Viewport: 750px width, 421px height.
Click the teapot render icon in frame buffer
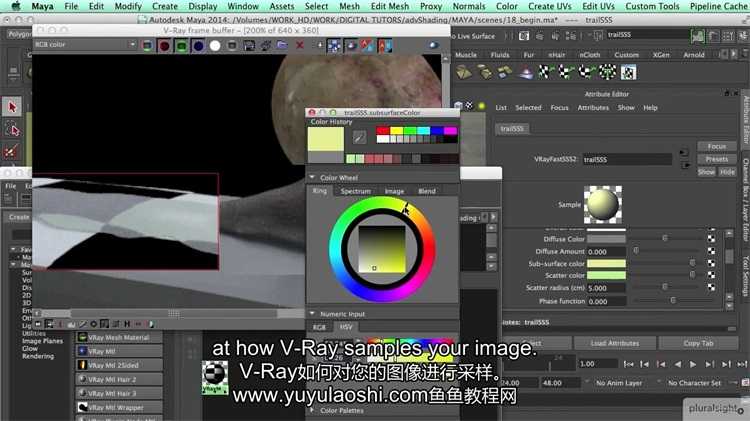point(351,46)
